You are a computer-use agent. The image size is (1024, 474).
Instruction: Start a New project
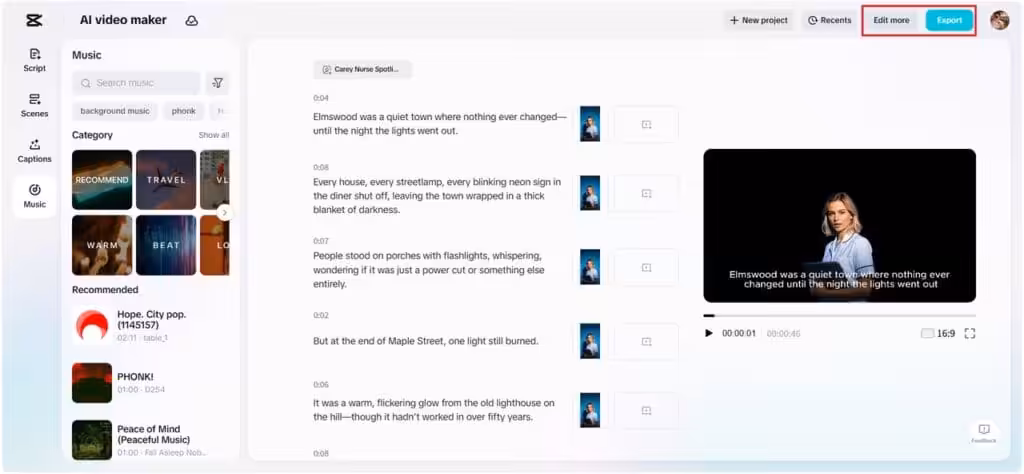(x=759, y=20)
